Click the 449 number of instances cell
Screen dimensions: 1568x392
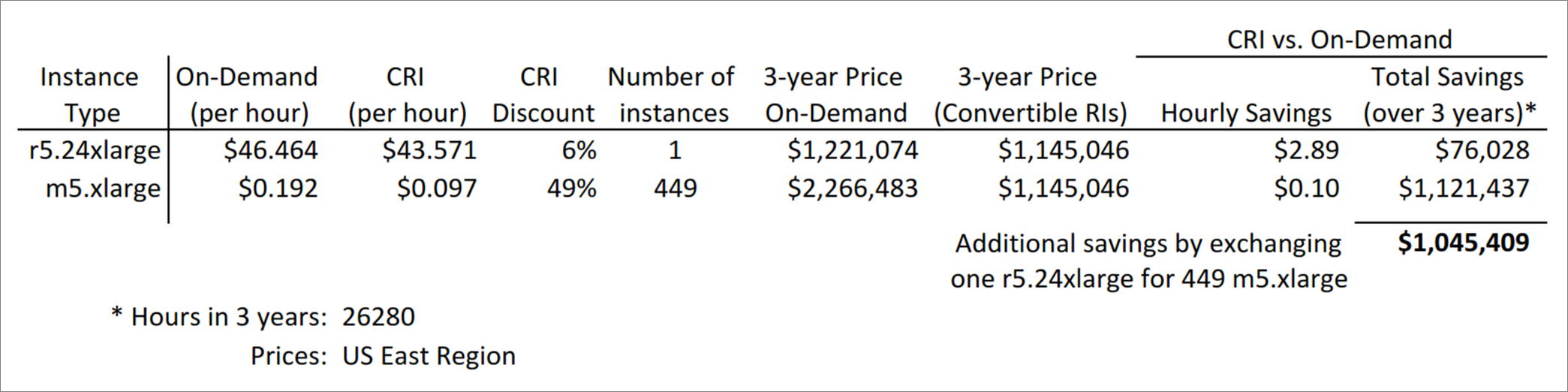click(675, 188)
